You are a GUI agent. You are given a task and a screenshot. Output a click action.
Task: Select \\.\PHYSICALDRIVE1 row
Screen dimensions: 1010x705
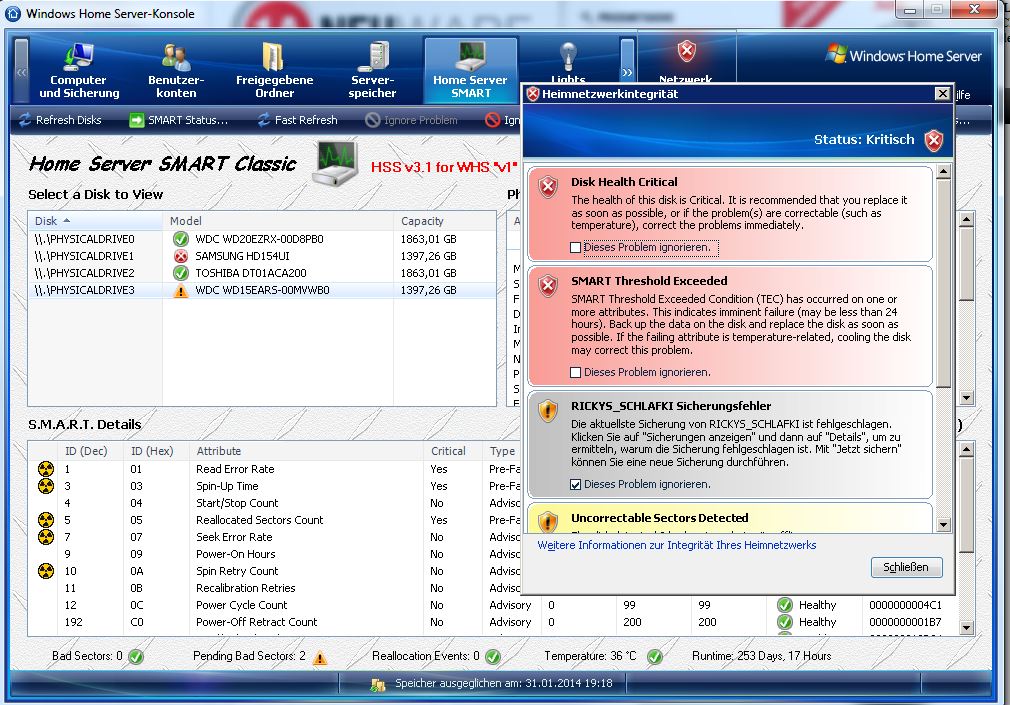[x=262, y=256]
